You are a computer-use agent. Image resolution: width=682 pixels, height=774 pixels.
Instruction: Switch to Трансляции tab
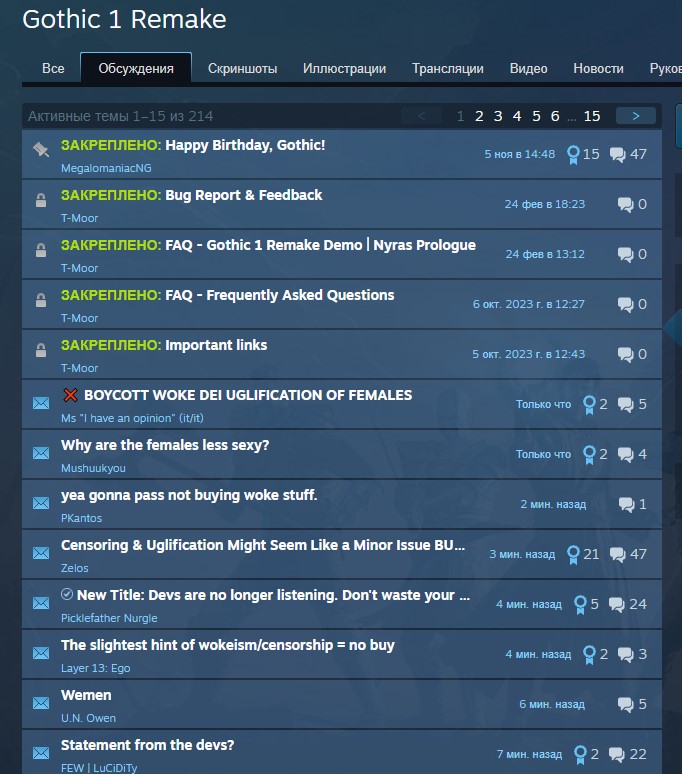pyautogui.click(x=448, y=68)
